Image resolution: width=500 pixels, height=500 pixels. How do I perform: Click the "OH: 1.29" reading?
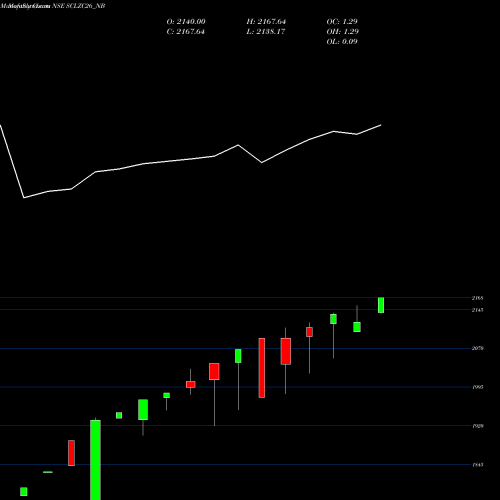pos(342,32)
